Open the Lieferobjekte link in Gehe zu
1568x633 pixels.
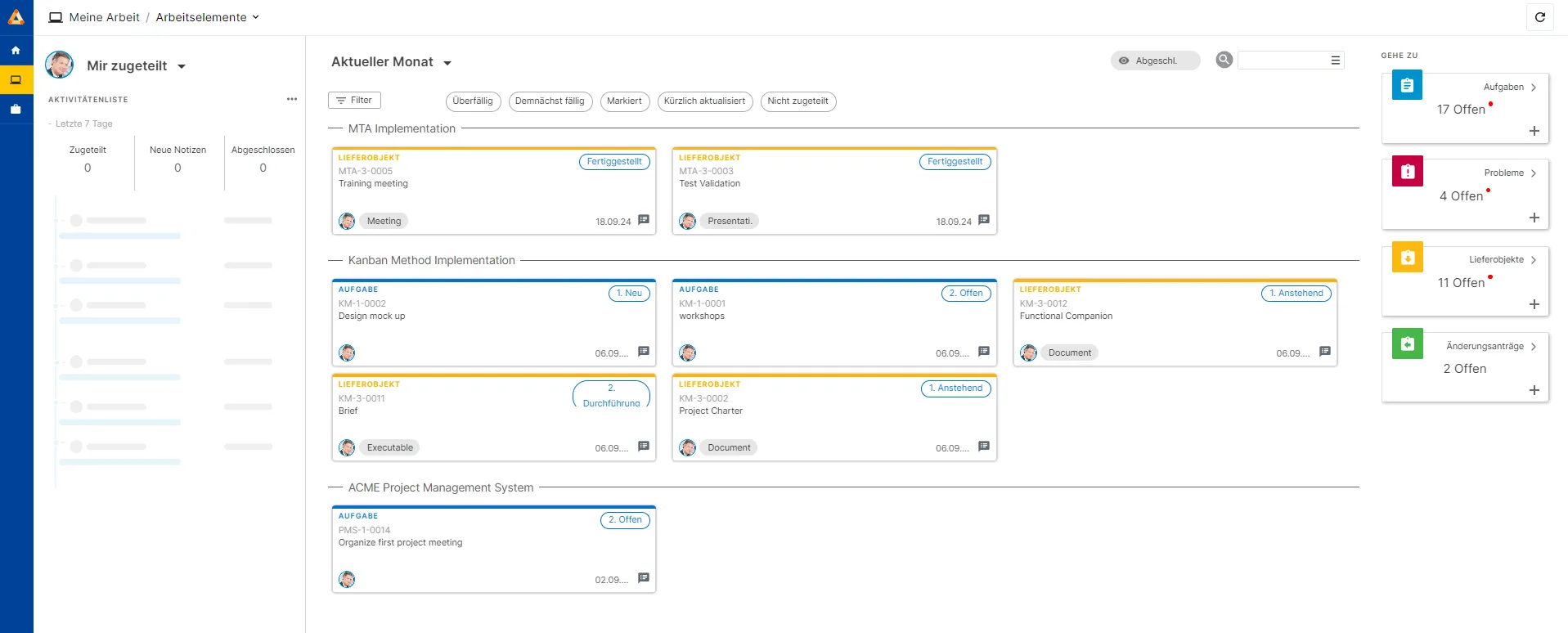(x=1502, y=260)
